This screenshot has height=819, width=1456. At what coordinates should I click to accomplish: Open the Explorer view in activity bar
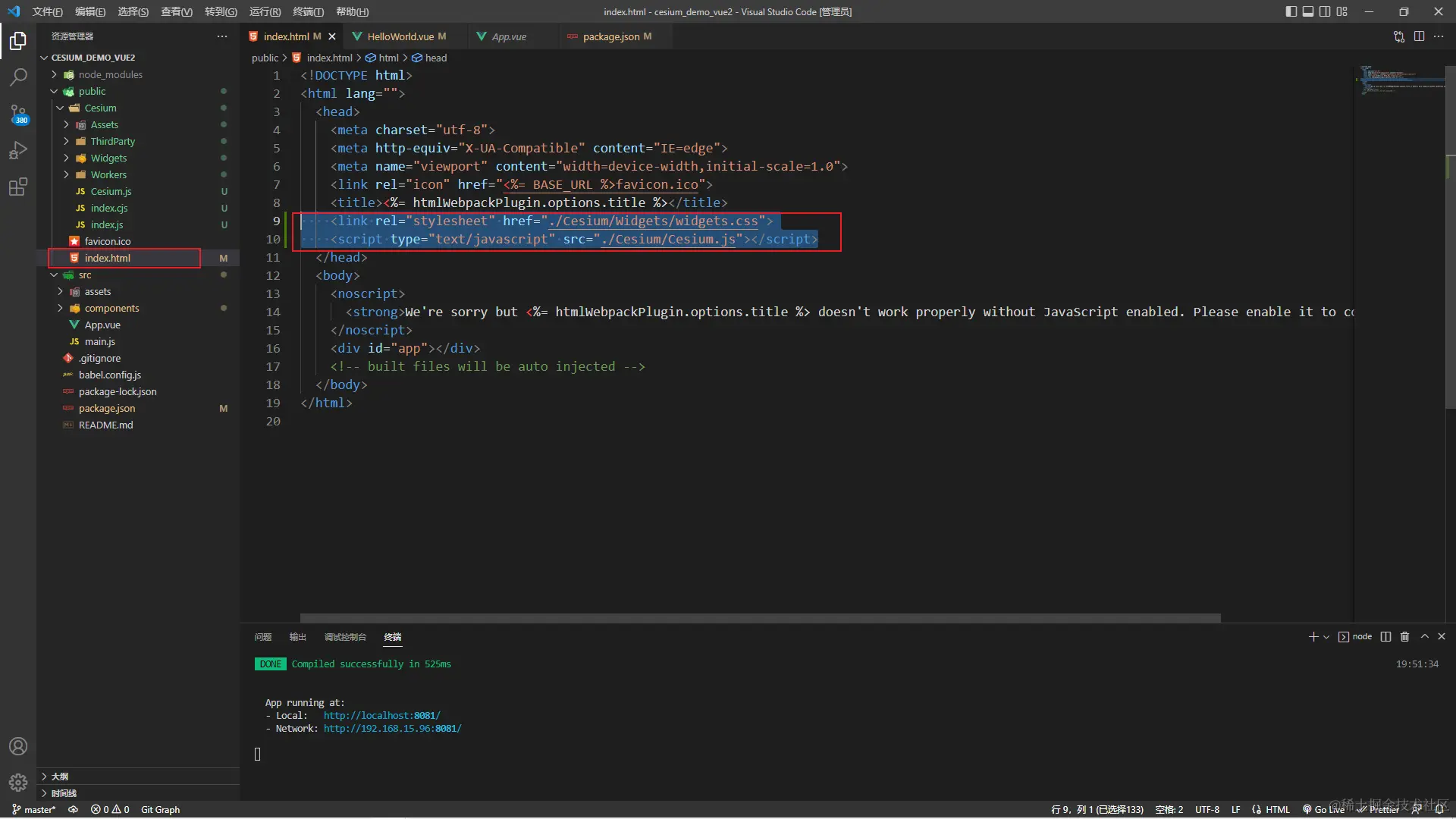pyautogui.click(x=18, y=40)
